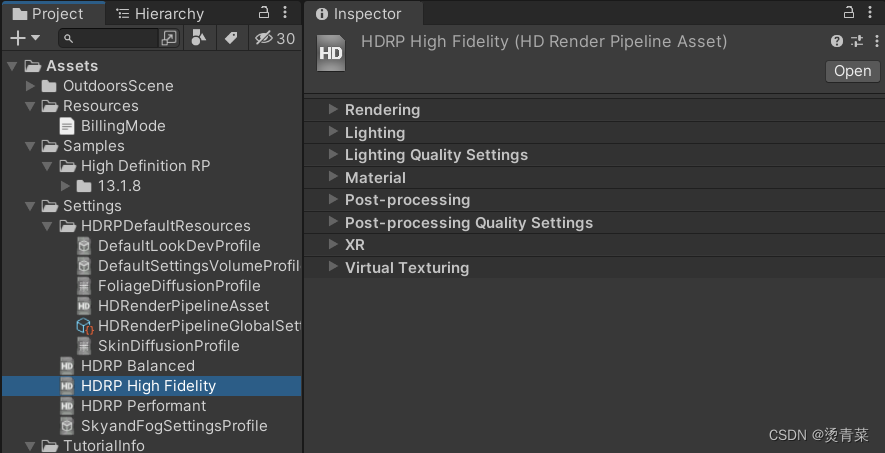Open Project panel more options menu
885x453 pixels.
tap(285, 12)
